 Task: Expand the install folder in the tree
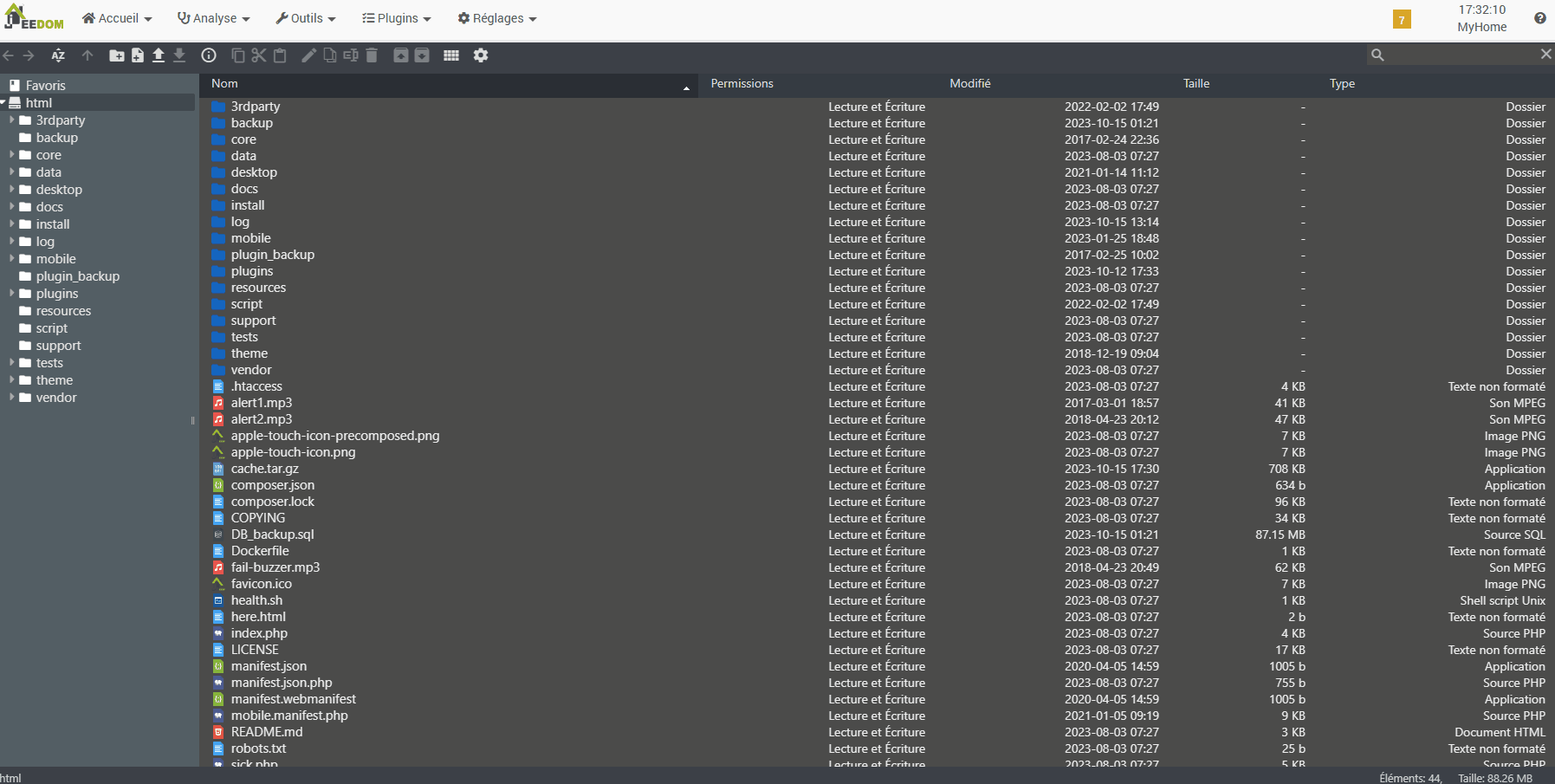12,224
